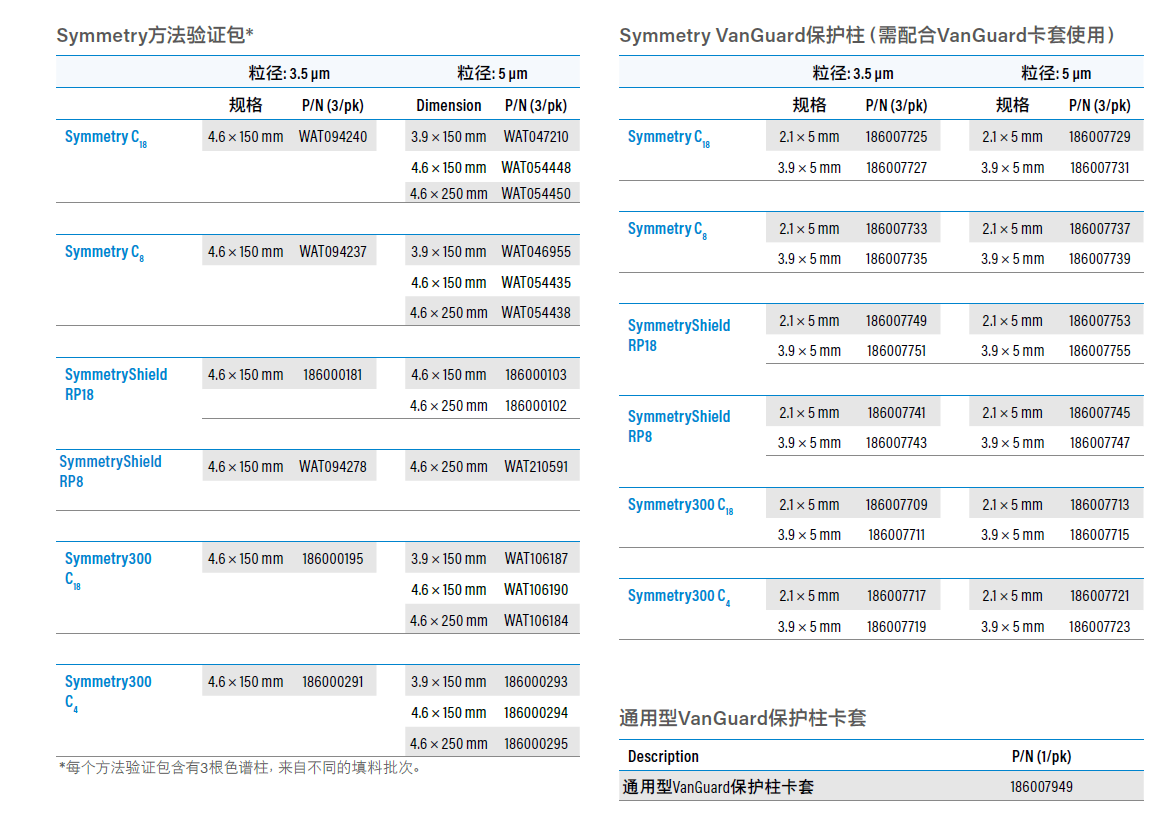Click the P/N (1/pk) column header

(1041, 756)
